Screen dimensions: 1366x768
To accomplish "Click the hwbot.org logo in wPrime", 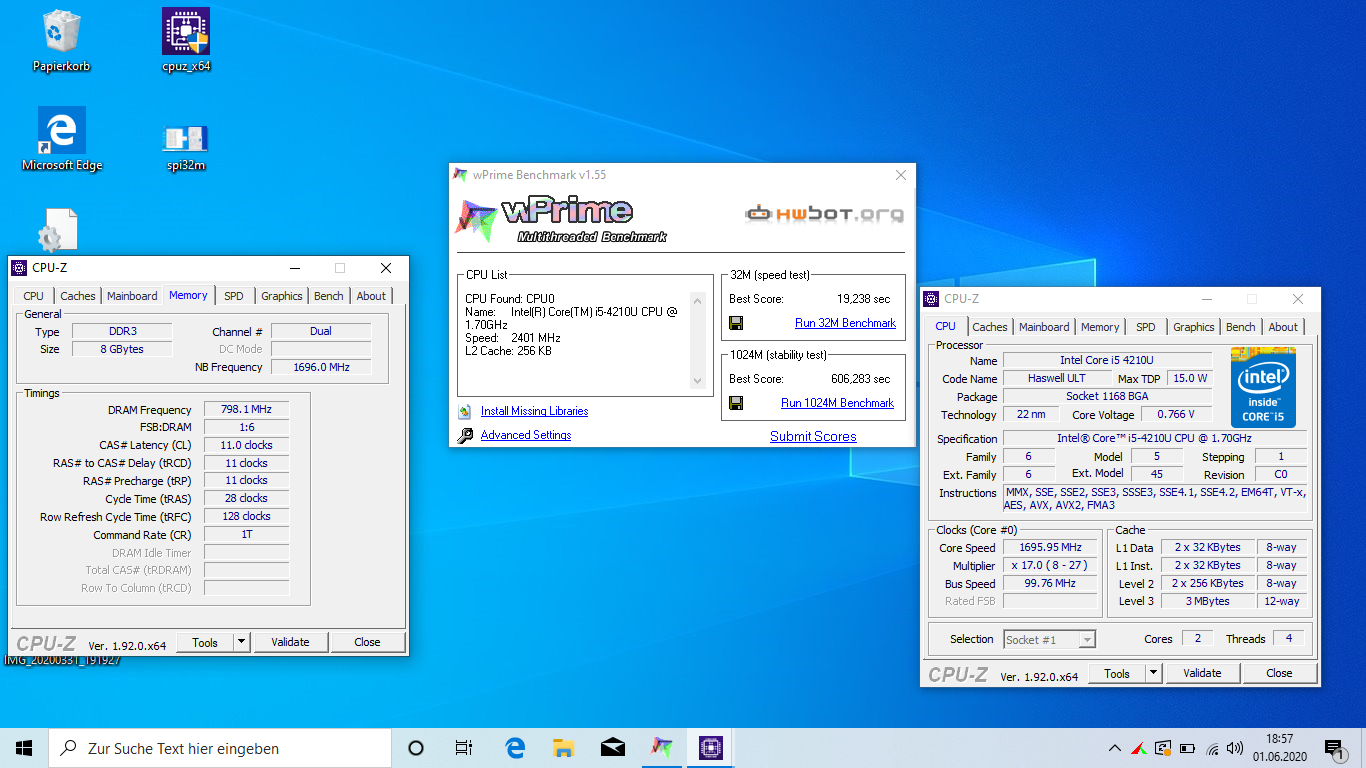I will (x=825, y=213).
